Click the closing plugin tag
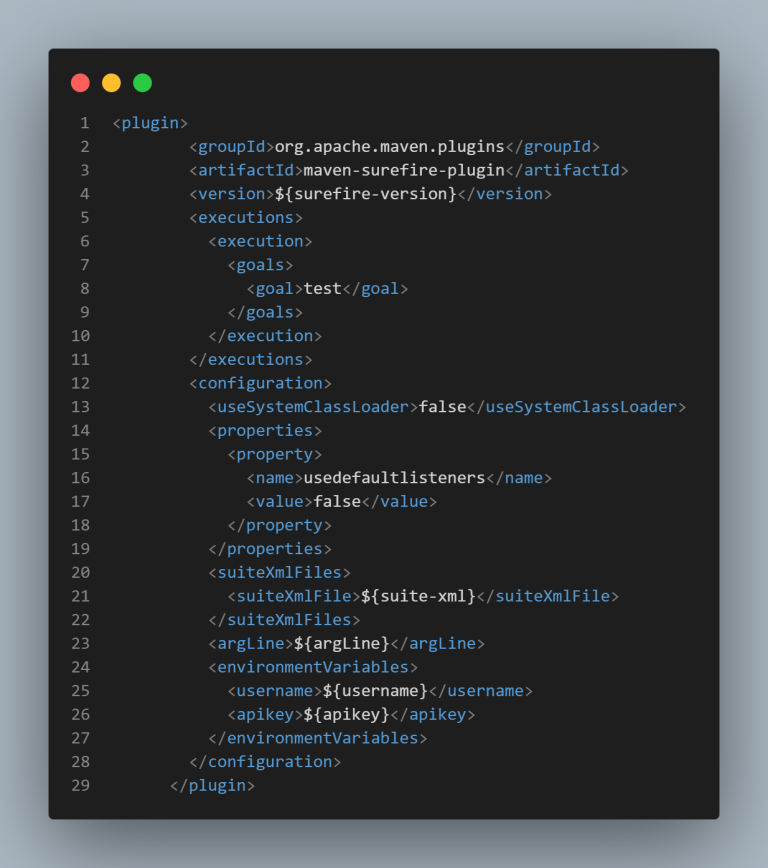768x868 pixels. click(x=213, y=786)
